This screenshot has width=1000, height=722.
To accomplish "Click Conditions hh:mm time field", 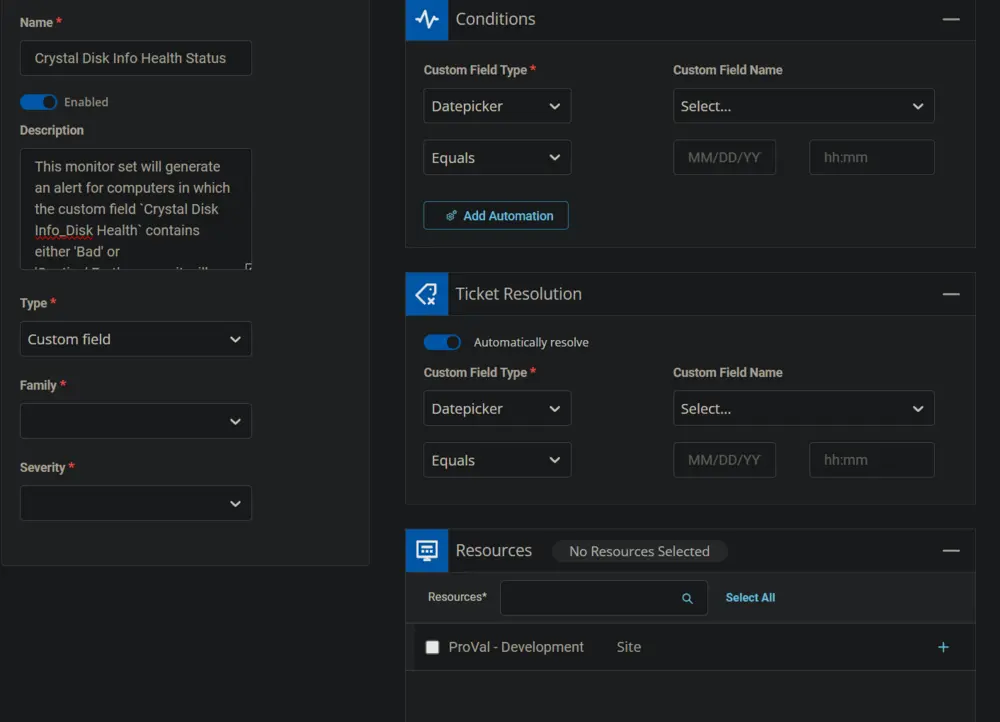I will (x=872, y=158).
